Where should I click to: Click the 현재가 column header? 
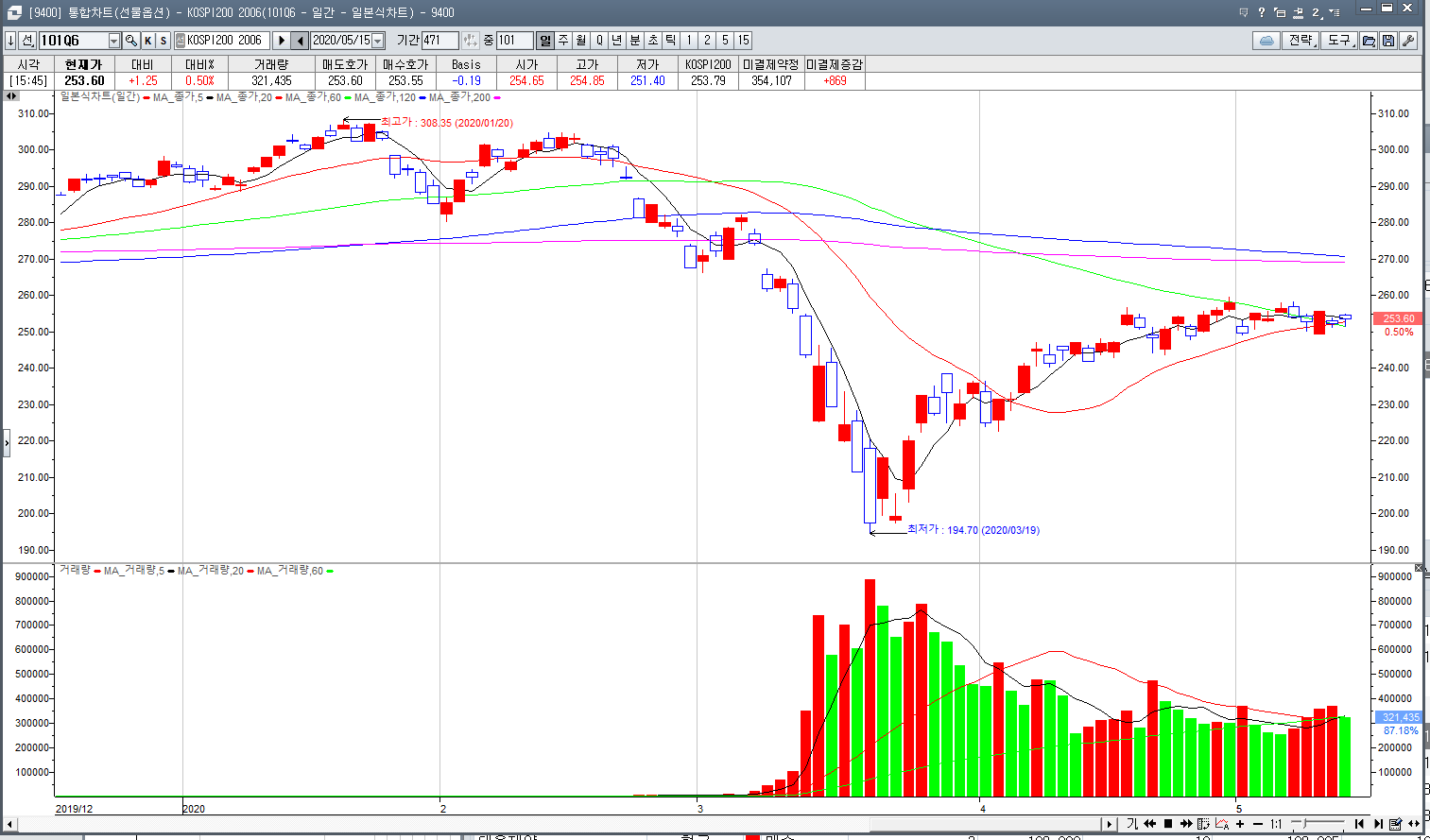tap(83, 64)
